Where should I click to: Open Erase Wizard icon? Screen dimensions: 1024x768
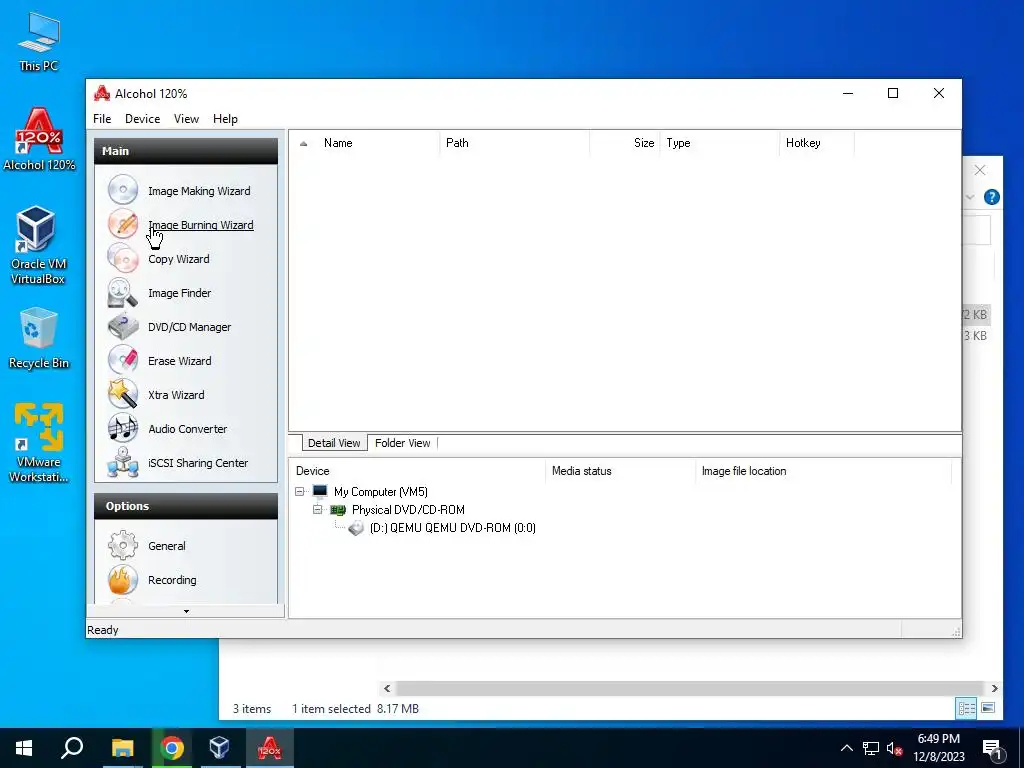point(123,360)
